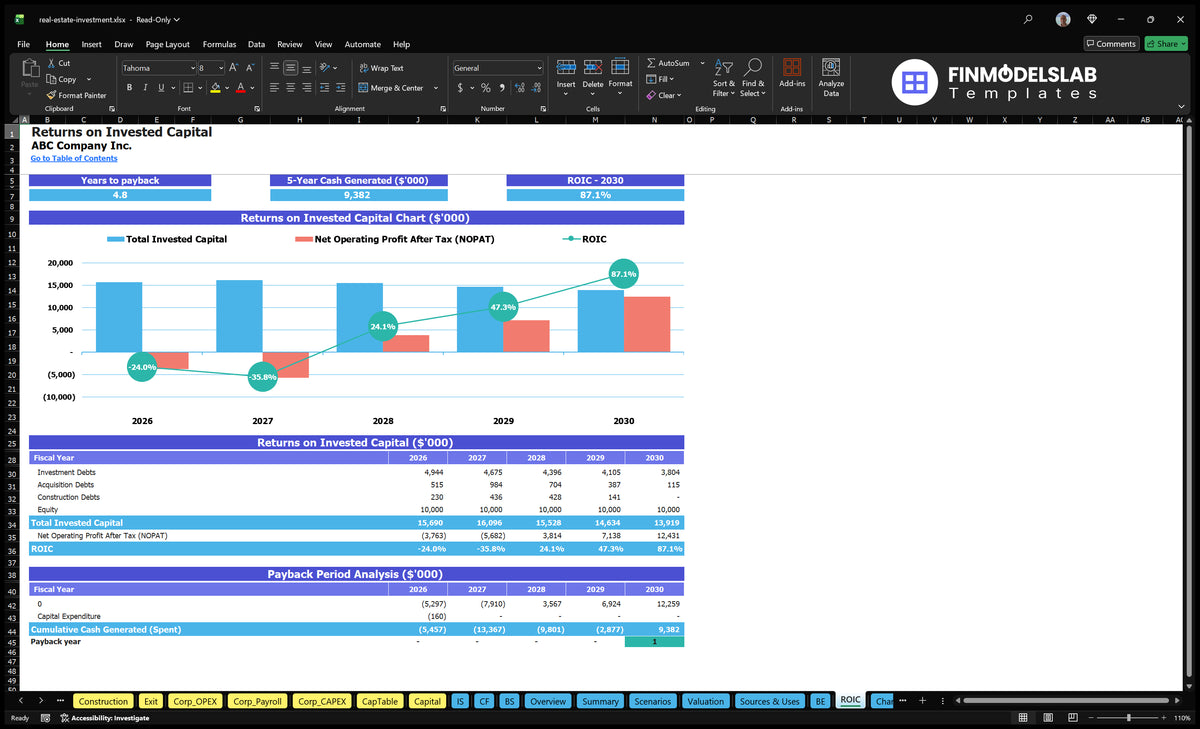Click the Accounting Number Format dollar icon
The width and height of the screenshot is (1200, 729).
pos(460,88)
